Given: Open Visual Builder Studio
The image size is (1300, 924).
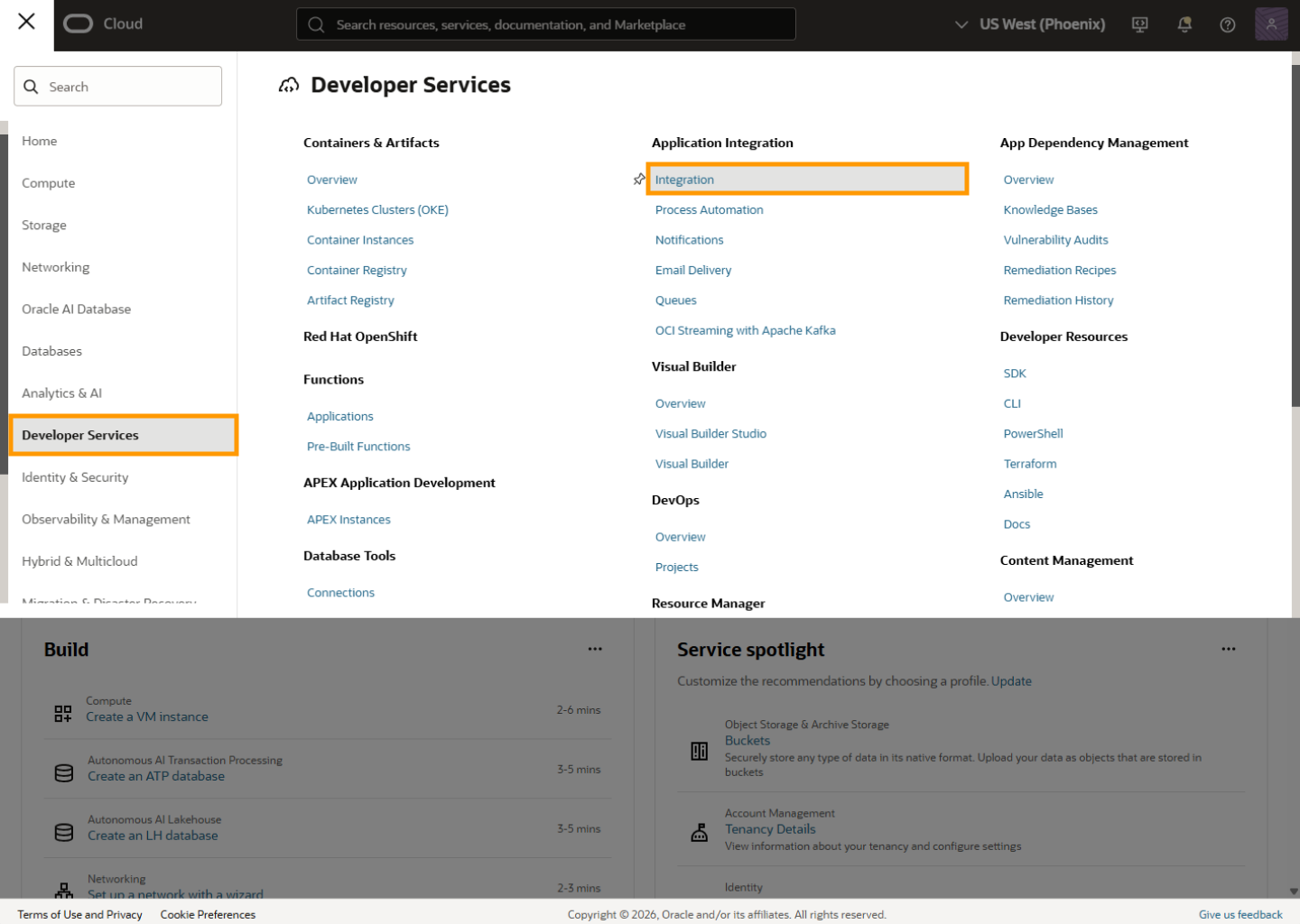Looking at the screenshot, I should (710, 434).
